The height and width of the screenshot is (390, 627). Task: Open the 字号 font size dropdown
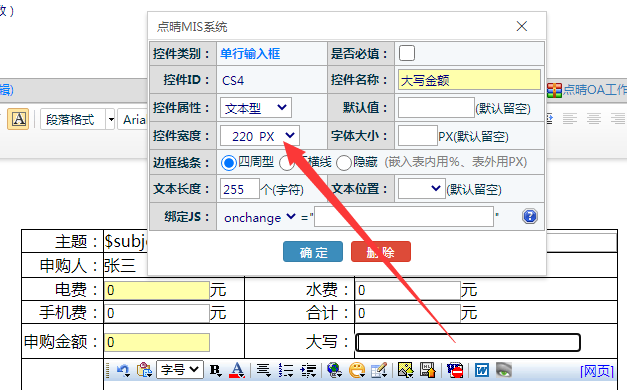point(180,370)
